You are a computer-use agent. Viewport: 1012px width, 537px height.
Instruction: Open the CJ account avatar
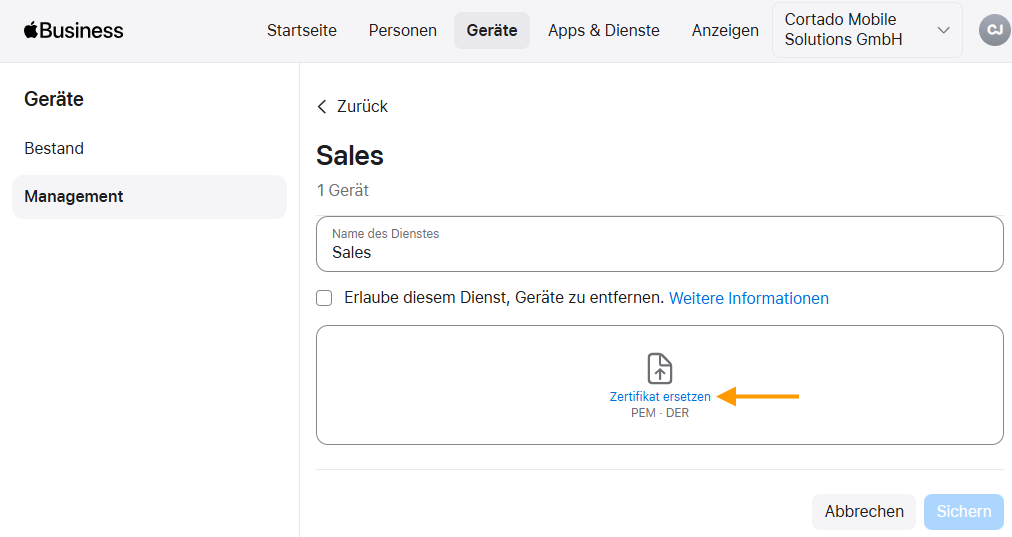click(995, 30)
